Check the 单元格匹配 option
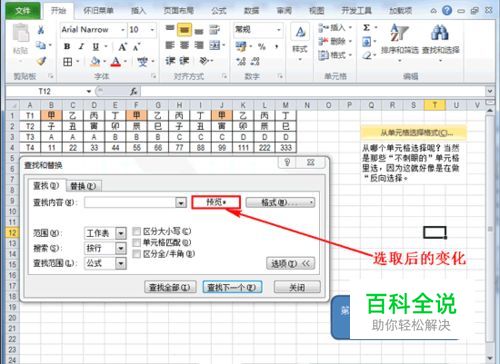500x364 pixels. pyautogui.click(x=136, y=243)
